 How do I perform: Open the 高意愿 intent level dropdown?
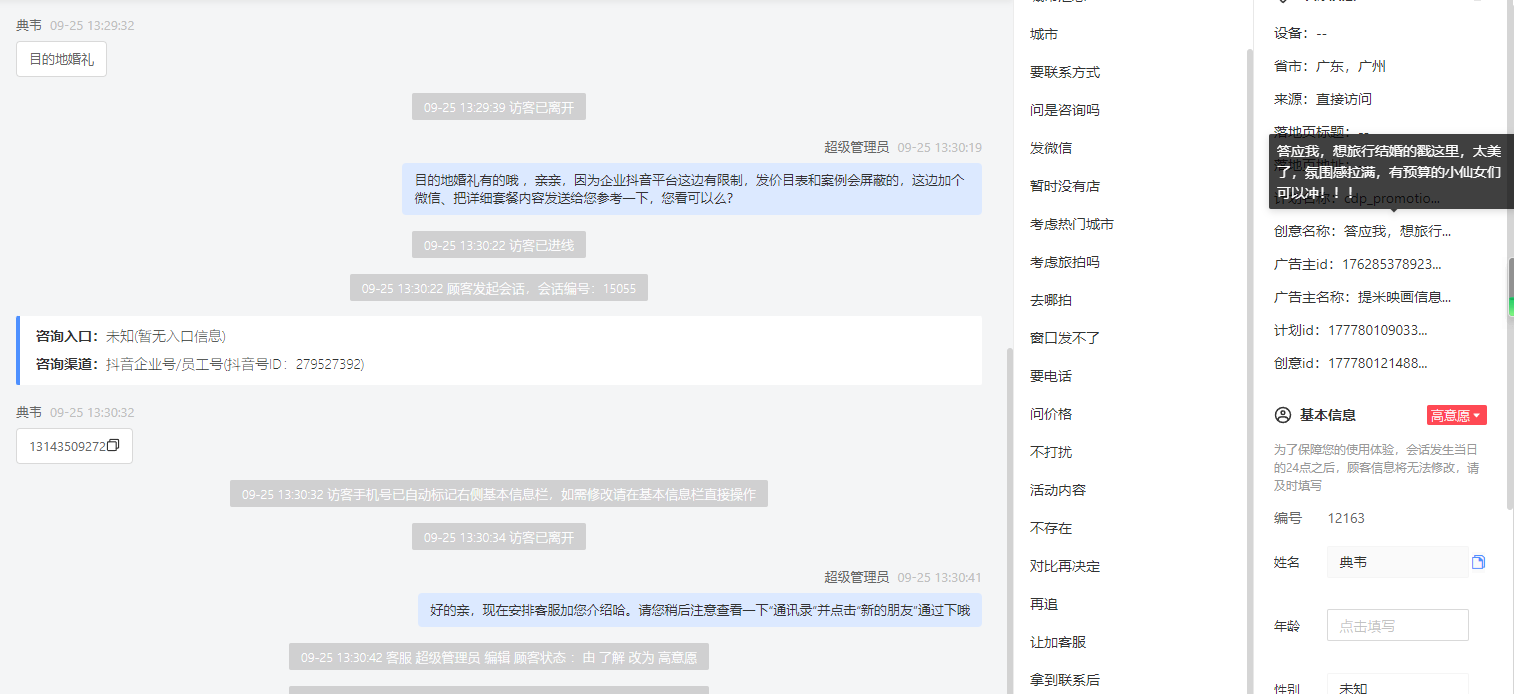point(1457,415)
